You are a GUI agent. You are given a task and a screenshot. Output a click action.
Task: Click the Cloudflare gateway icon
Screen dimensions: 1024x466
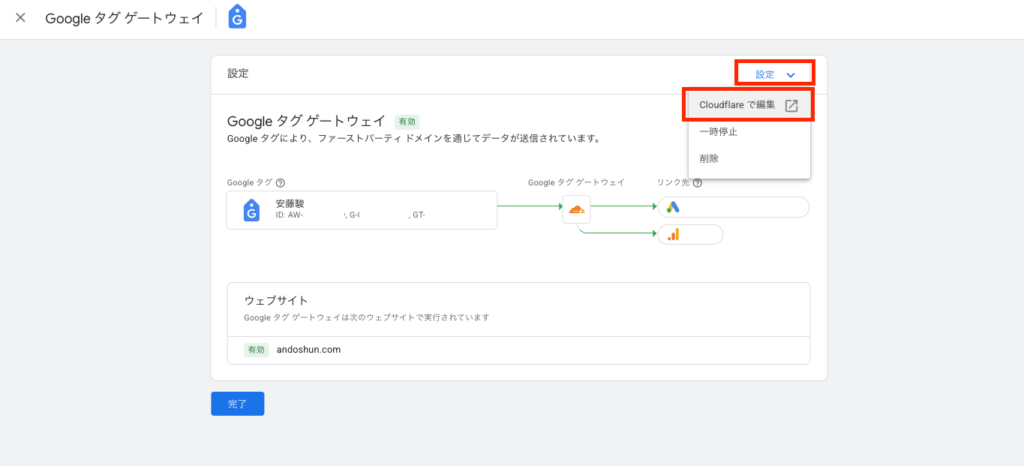pos(576,210)
